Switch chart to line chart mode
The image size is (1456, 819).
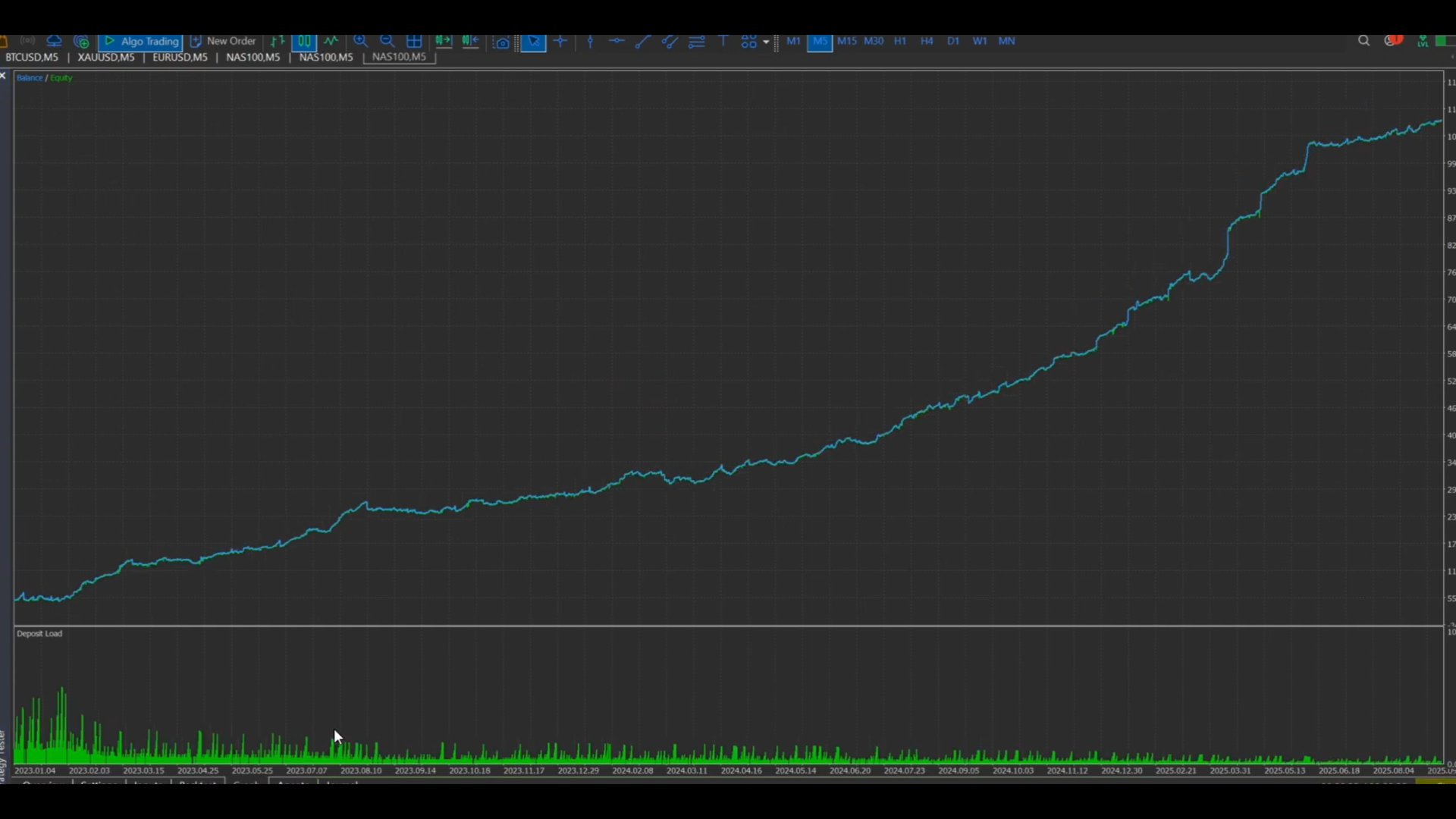pyautogui.click(x=331, y=41)
